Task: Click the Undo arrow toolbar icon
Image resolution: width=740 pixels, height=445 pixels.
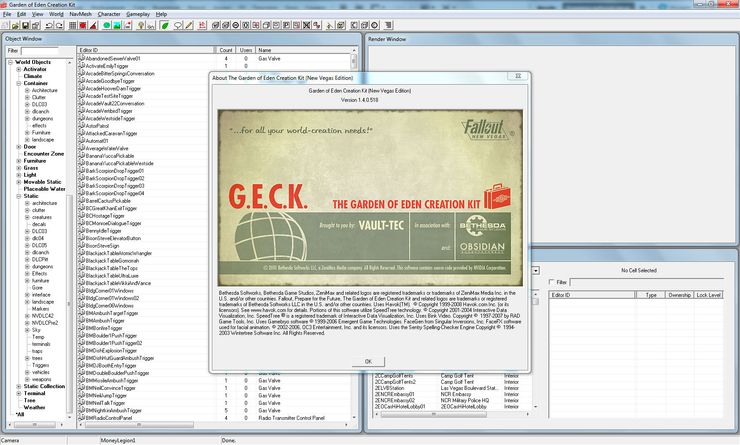Action: tap(49, 26)
